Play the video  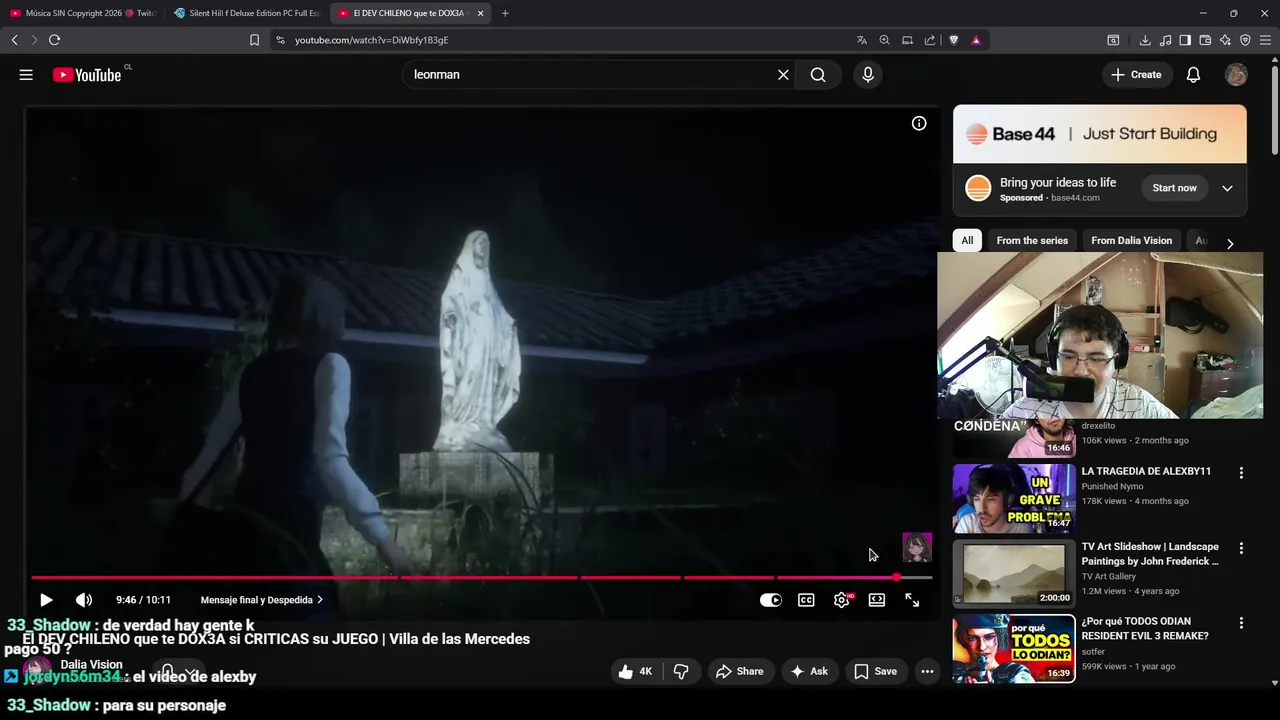coord(46,600)
